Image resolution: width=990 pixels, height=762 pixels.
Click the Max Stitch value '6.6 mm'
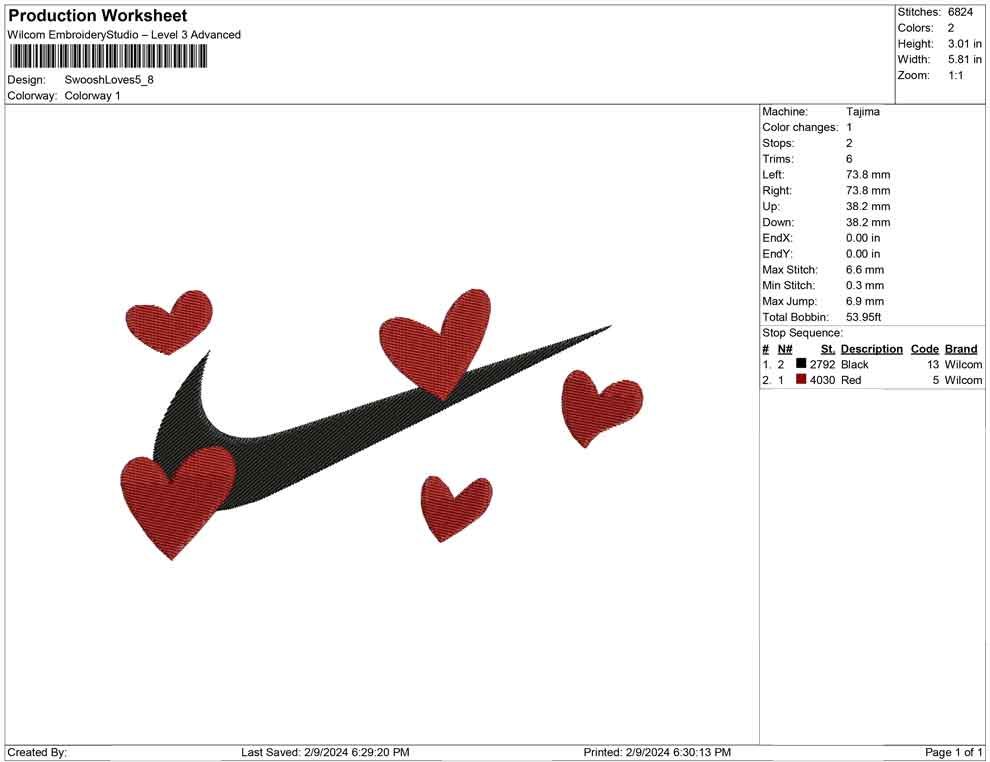864,270
